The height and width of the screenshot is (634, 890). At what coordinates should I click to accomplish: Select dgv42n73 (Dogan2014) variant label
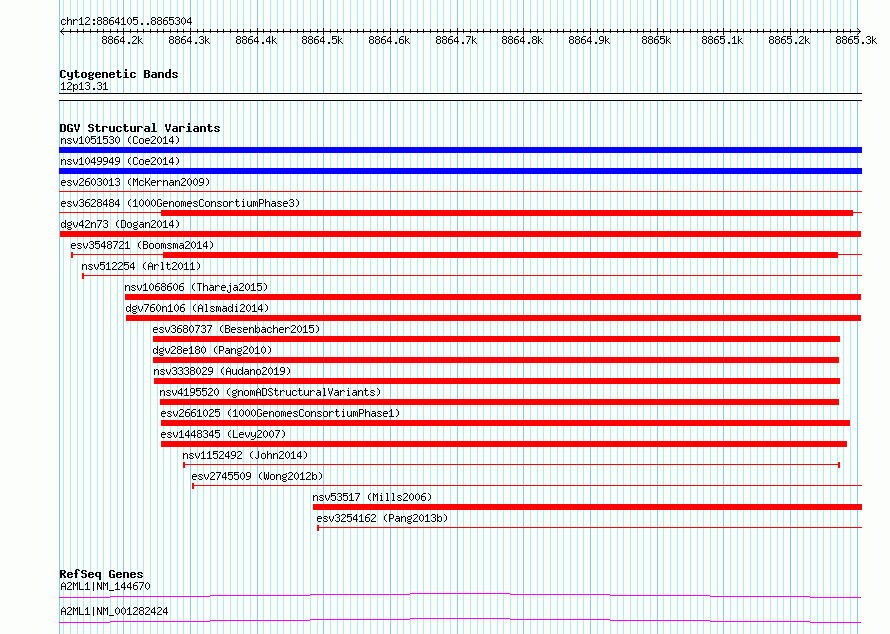pyautogui.click(x=120, y=224)
